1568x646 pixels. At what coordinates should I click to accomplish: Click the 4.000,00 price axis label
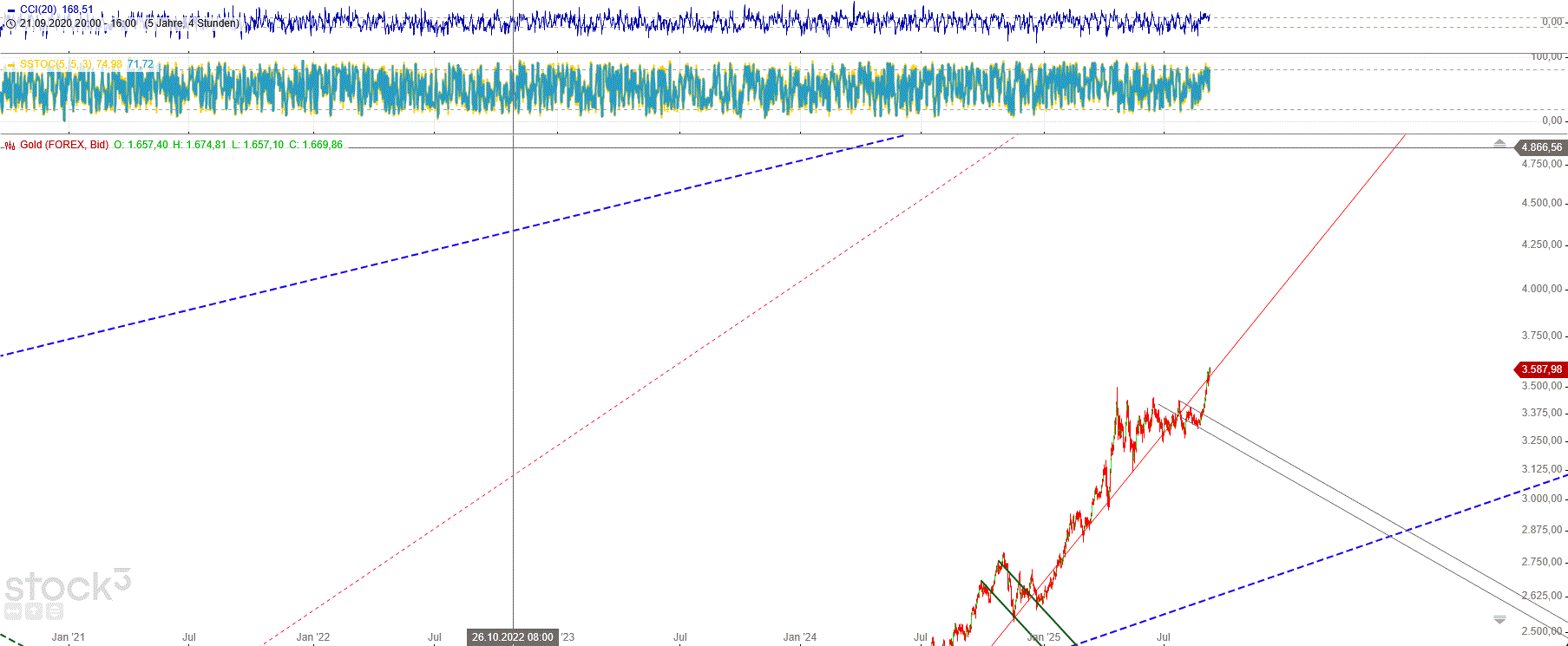tap(1541, 289)
